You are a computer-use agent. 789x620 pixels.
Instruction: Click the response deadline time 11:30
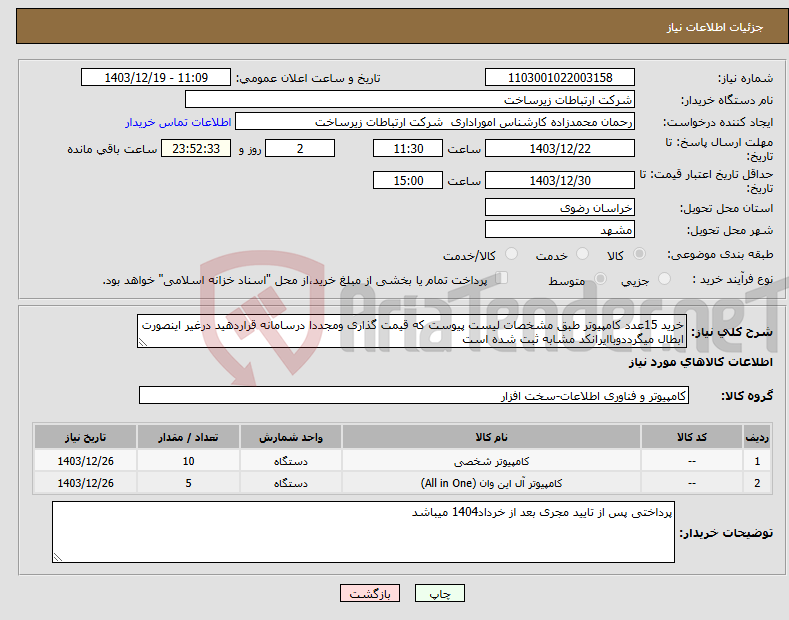pos(408,148)
